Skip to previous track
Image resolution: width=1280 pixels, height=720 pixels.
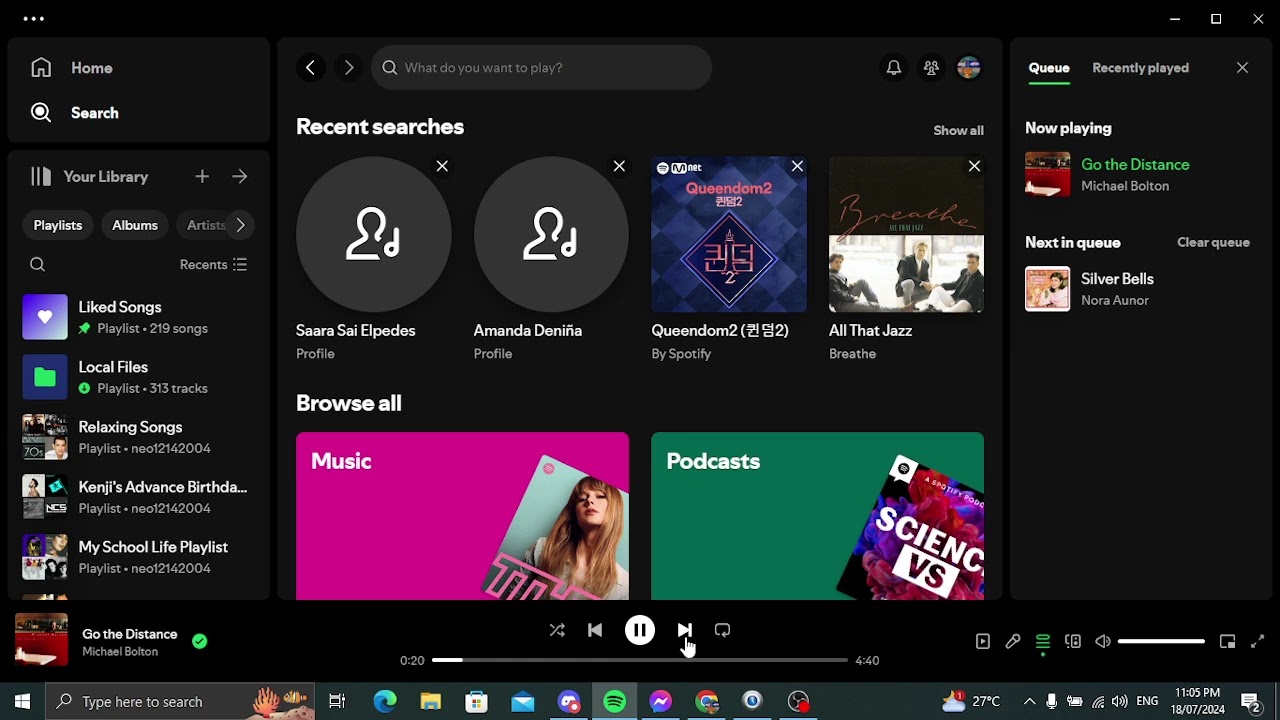point(595,631)
